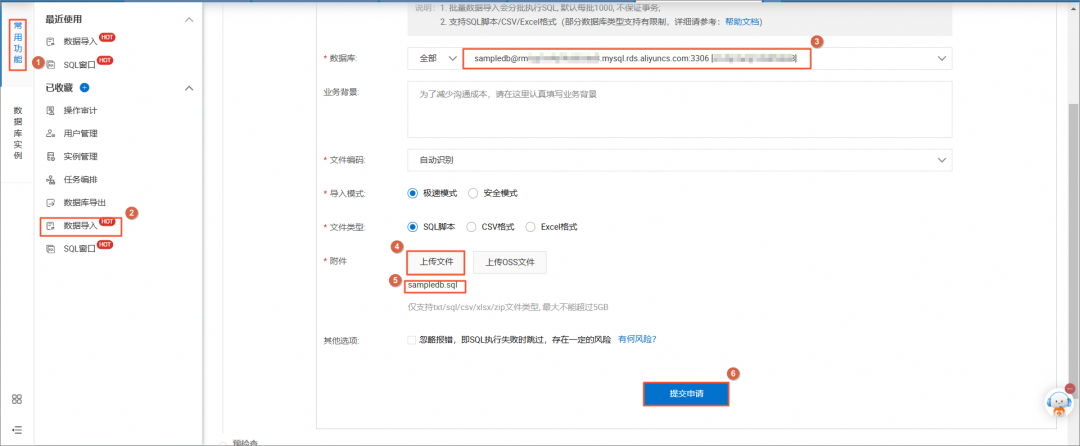Viewport: 1080px width, 446px height.
Task: Click the plus icon beside 已收藏
Action: (85, 87)
